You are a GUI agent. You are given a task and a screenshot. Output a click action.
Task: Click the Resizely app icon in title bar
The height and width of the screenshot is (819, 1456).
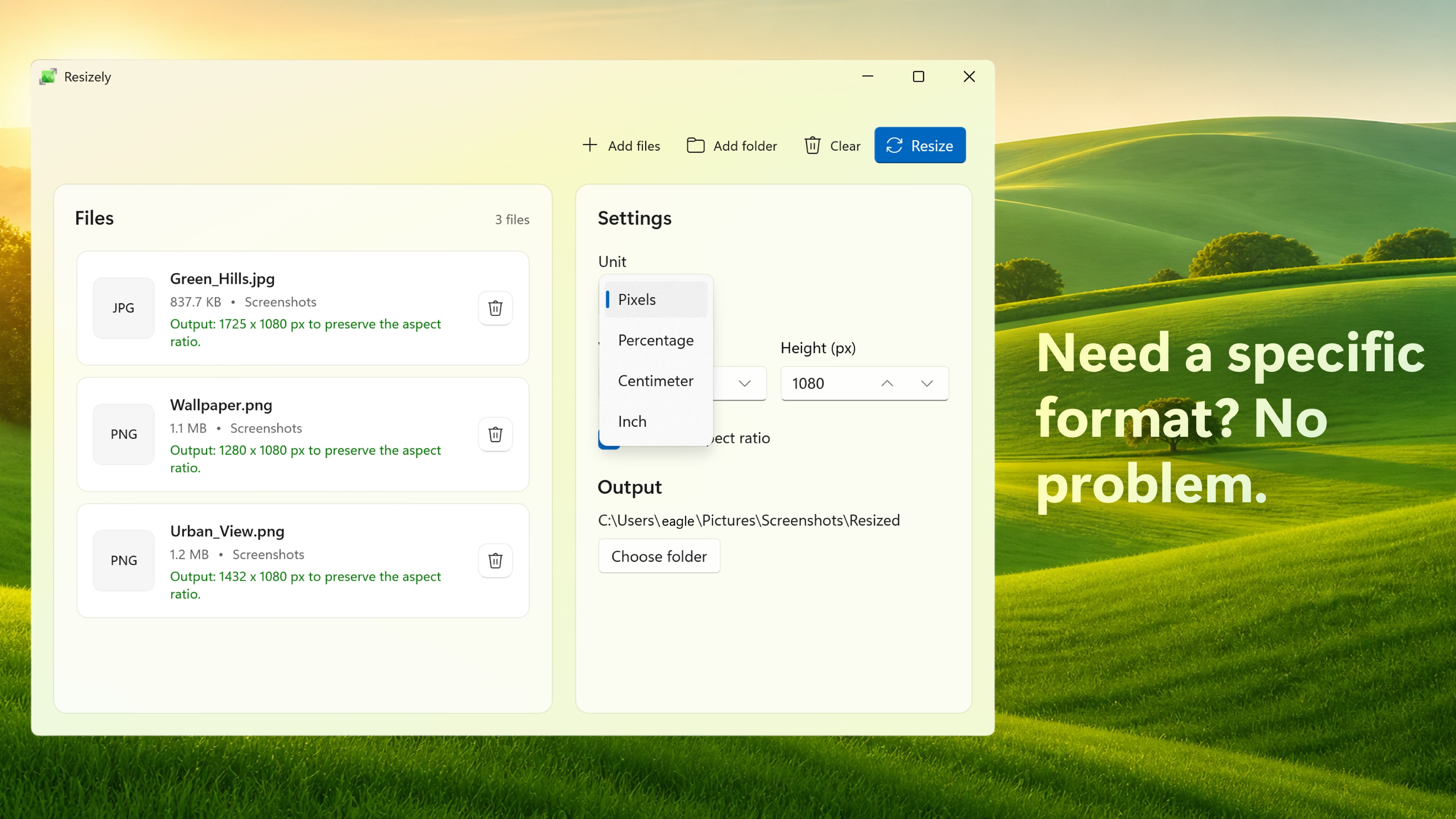pos(48,76)
